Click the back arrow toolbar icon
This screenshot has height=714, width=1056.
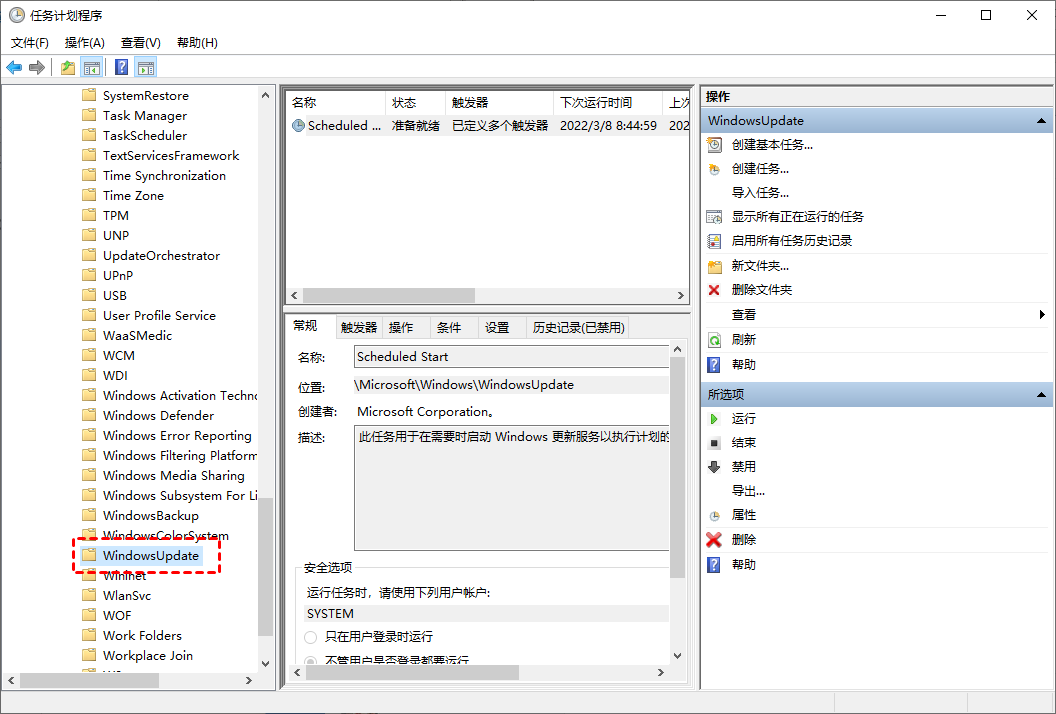[14, 67]
